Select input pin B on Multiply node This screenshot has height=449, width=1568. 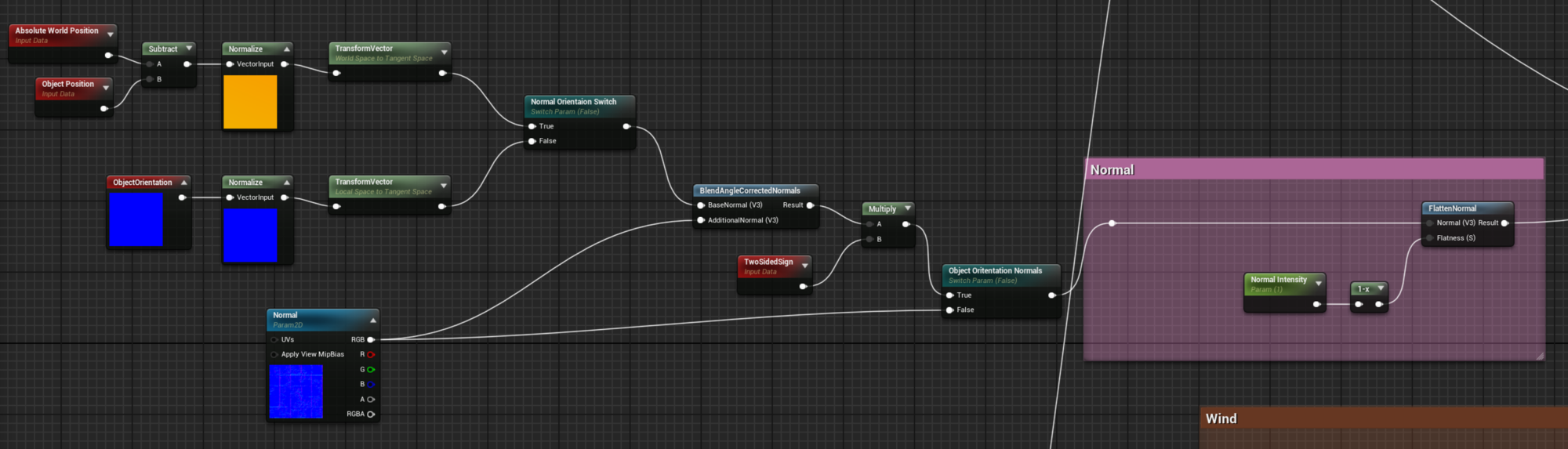coord(869,239)
